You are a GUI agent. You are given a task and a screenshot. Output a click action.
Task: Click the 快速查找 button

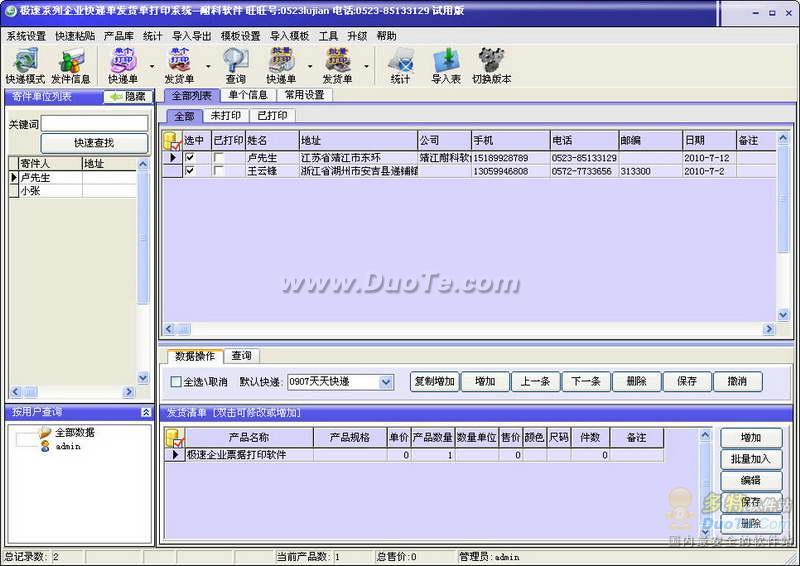(x=94, y=143)
